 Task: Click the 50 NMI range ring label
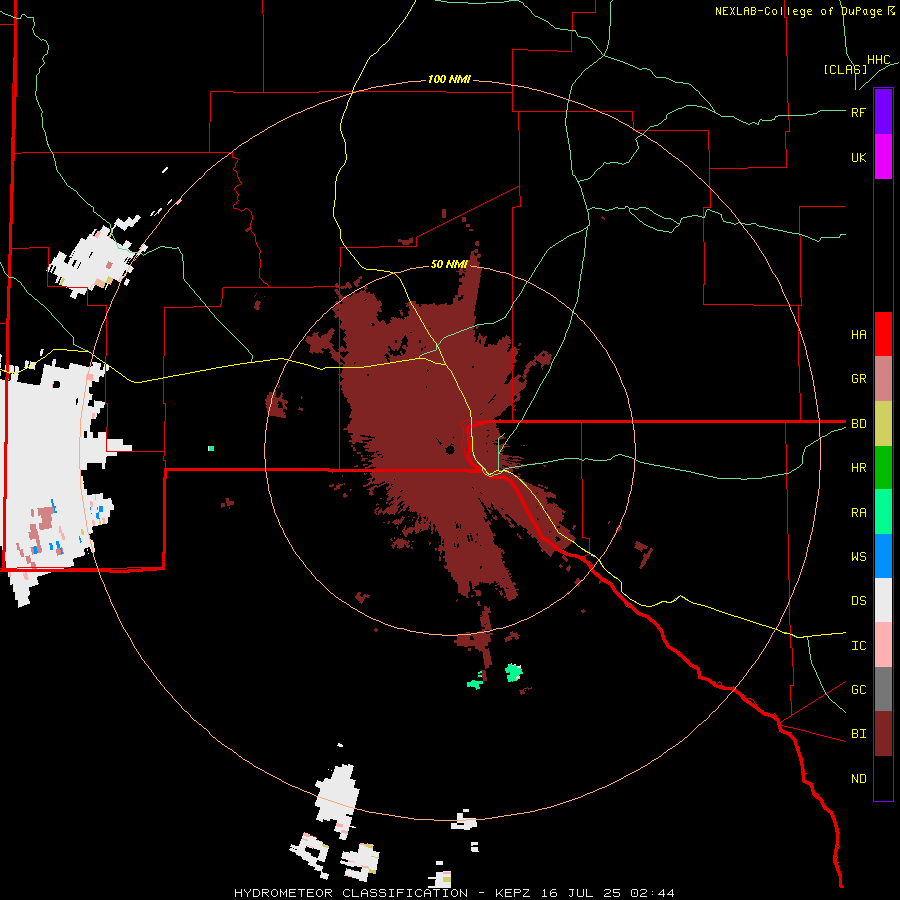449,264
